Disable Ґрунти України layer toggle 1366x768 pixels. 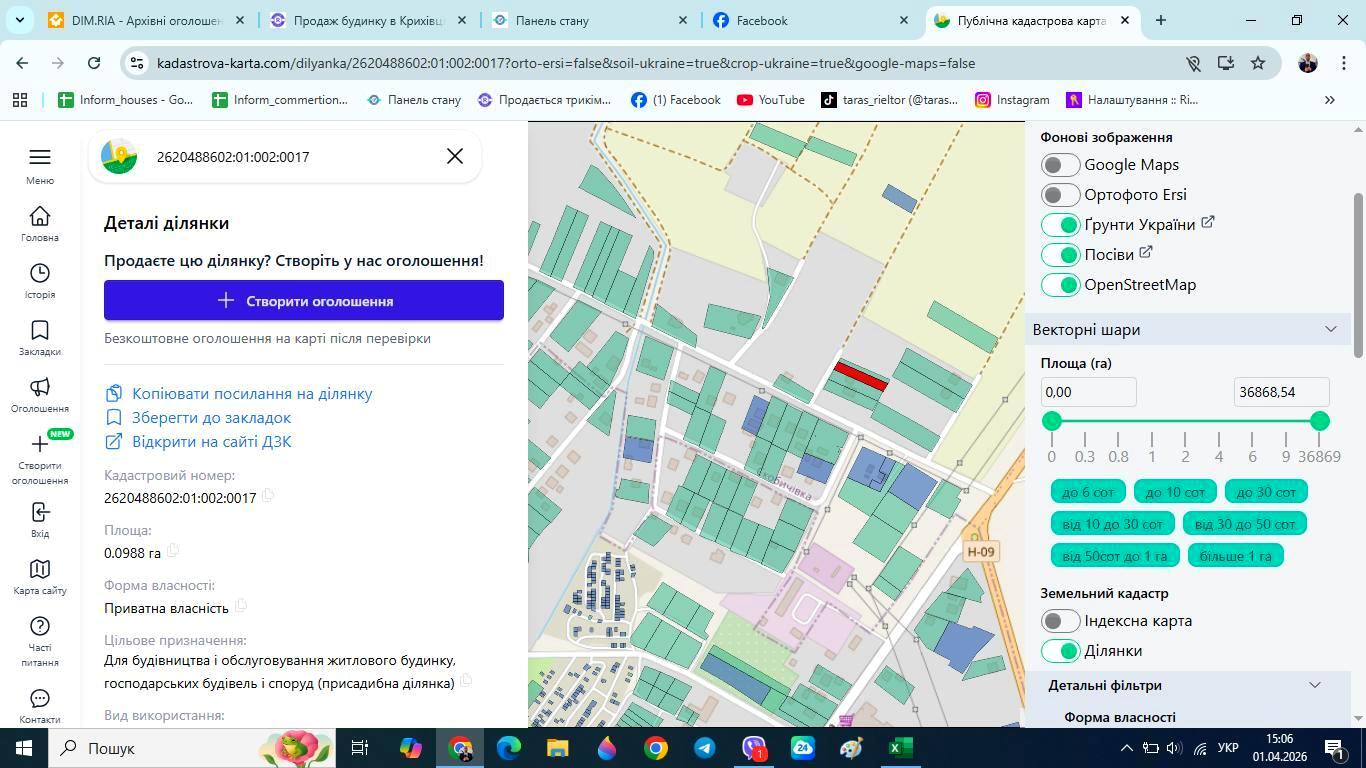tap(1060, 225)
